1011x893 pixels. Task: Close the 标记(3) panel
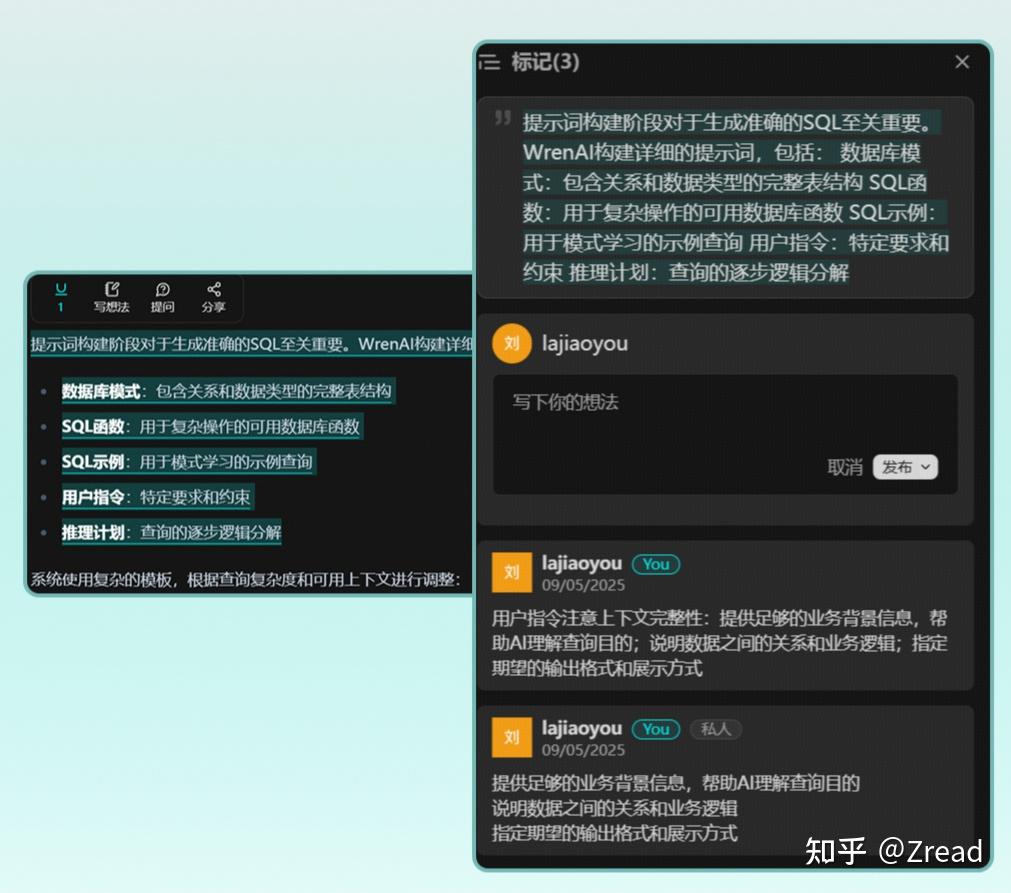click(x=962, y=62)
